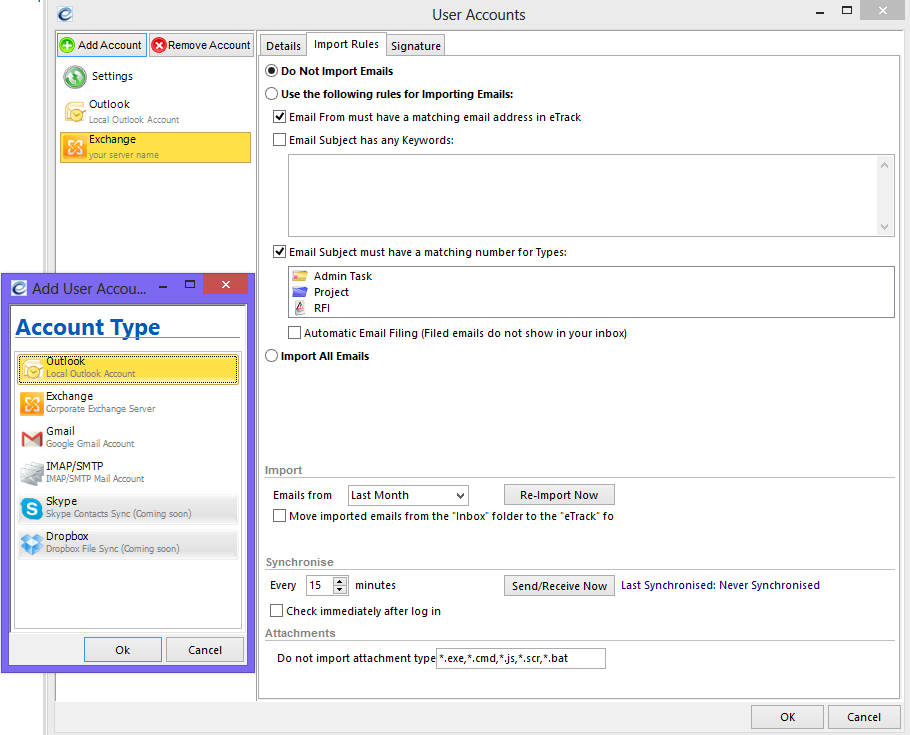Click the eTrack logo in Add User Account dialog
The width and height of the screenshot is (910, 735).
click(x=19, y=288)
